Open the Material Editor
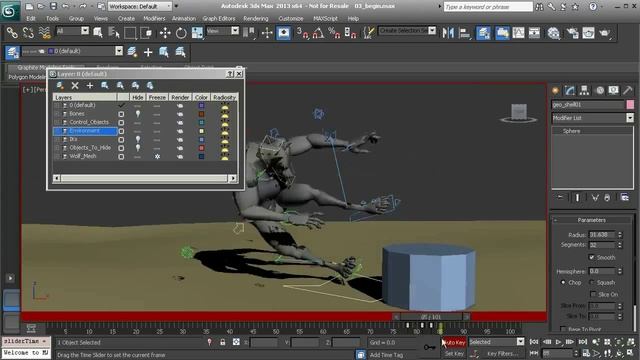Viewport: 640px width, 360px height. (x=553, y=33)
